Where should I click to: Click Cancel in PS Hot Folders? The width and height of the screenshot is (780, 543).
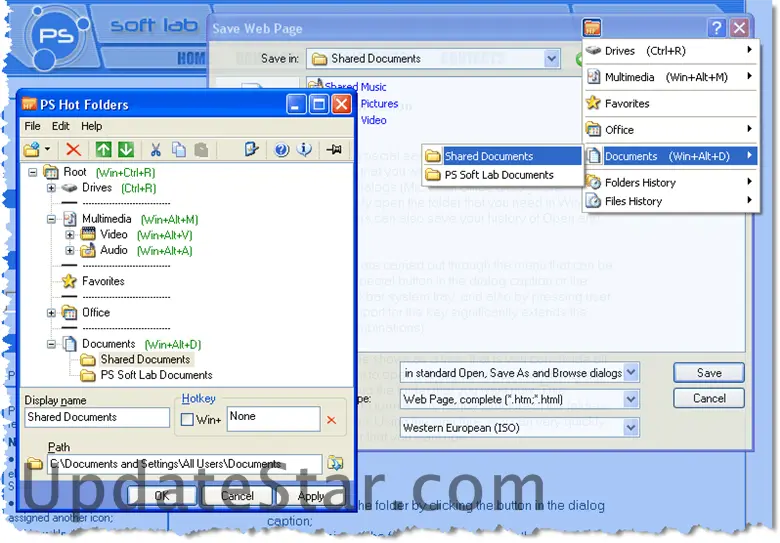(237, 496)
